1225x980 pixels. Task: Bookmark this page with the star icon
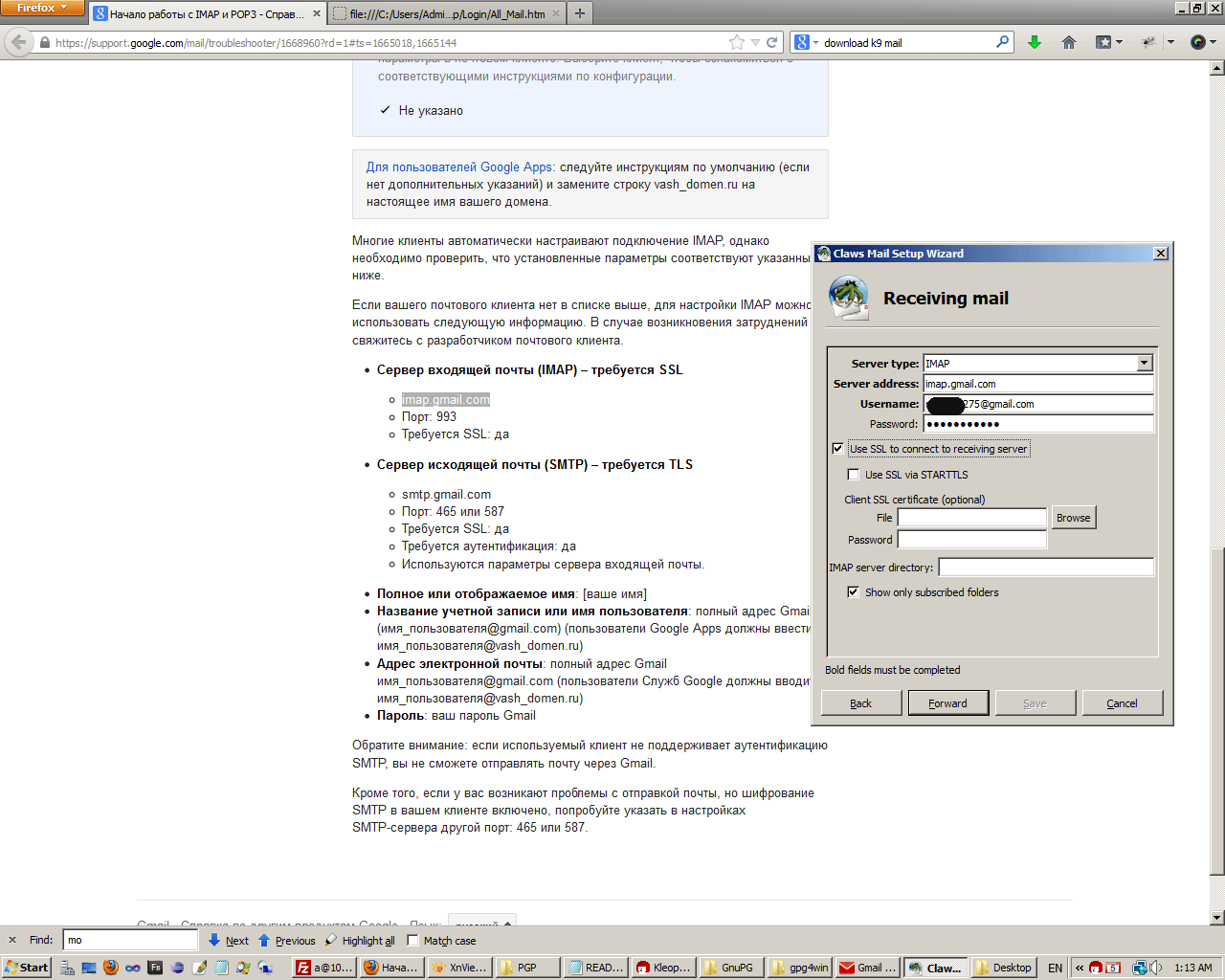click(x=737, y=42)
